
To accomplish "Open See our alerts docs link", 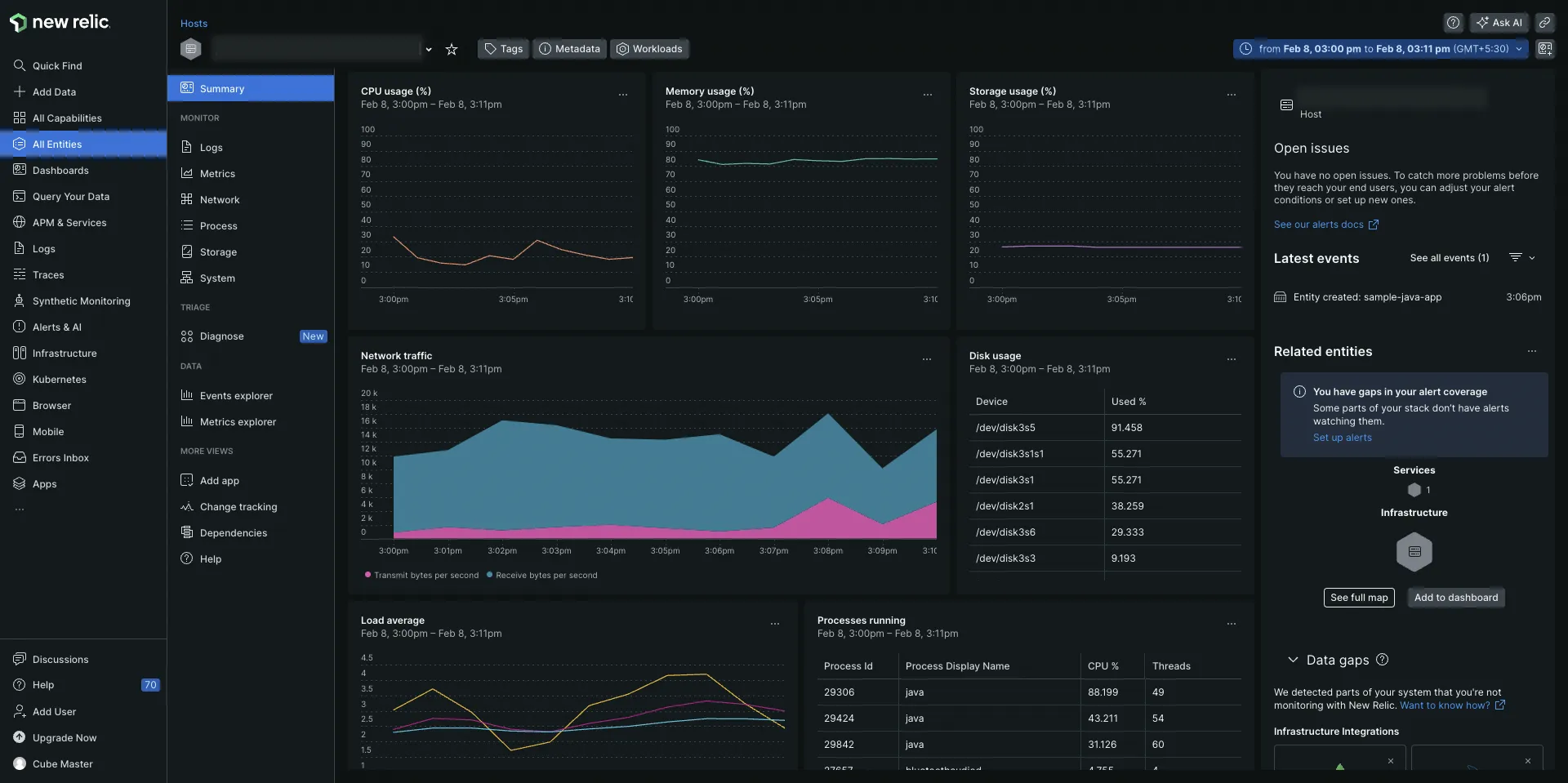I will [1326, 225].
